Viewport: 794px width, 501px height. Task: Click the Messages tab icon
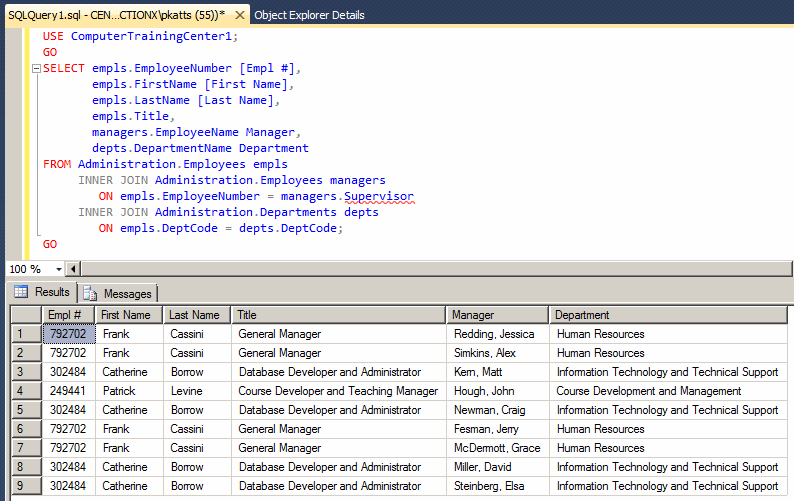point(90,293)
